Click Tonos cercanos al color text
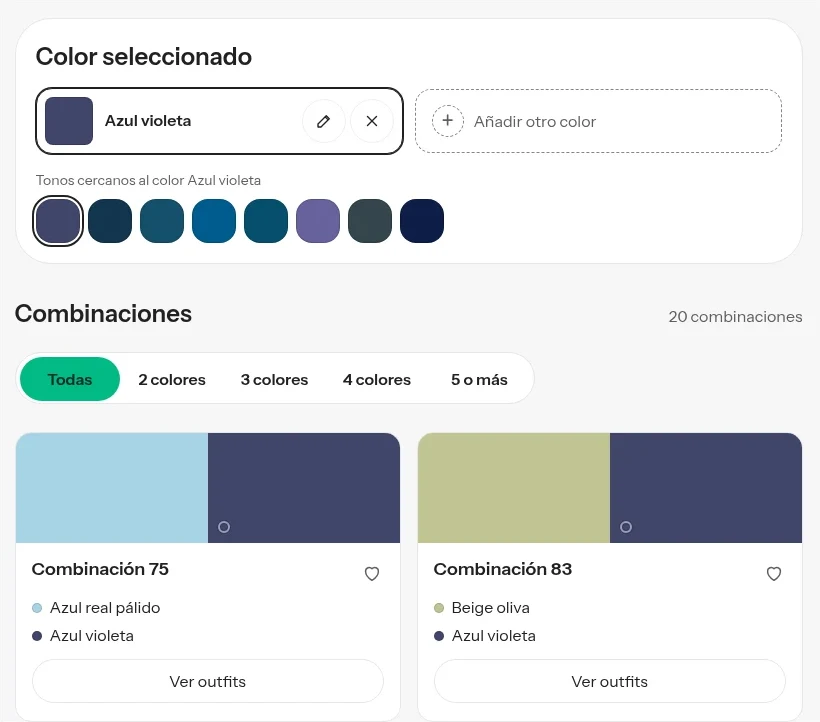 pyautogui.click(x=148, y=180)
